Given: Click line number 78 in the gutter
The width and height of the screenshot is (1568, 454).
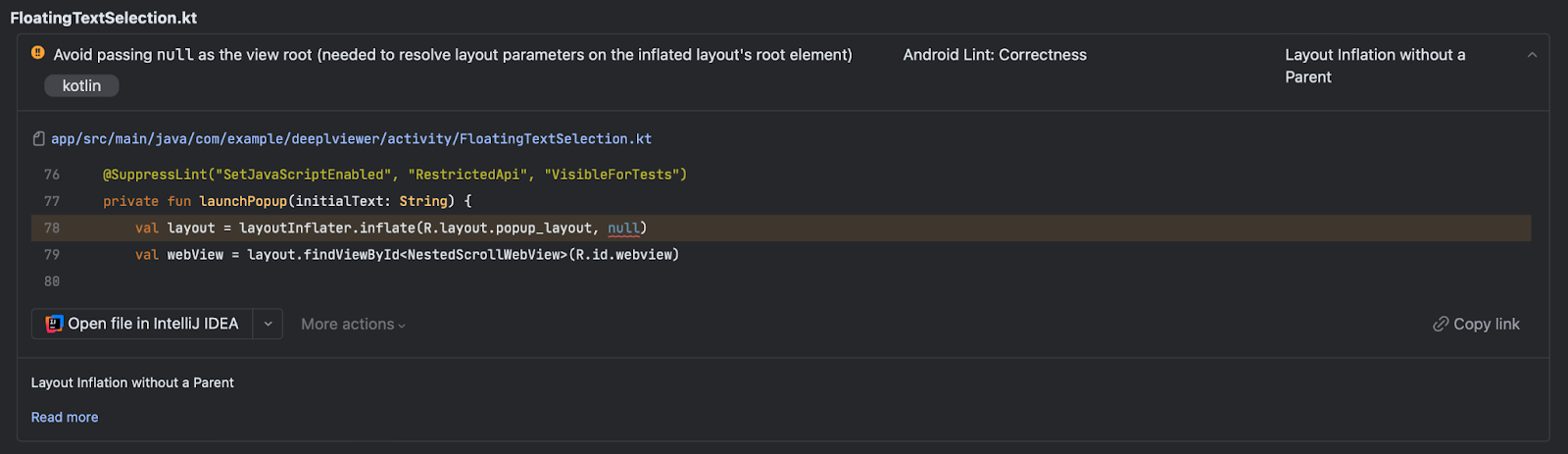Looking at the screenshot, I should point(52,227).
